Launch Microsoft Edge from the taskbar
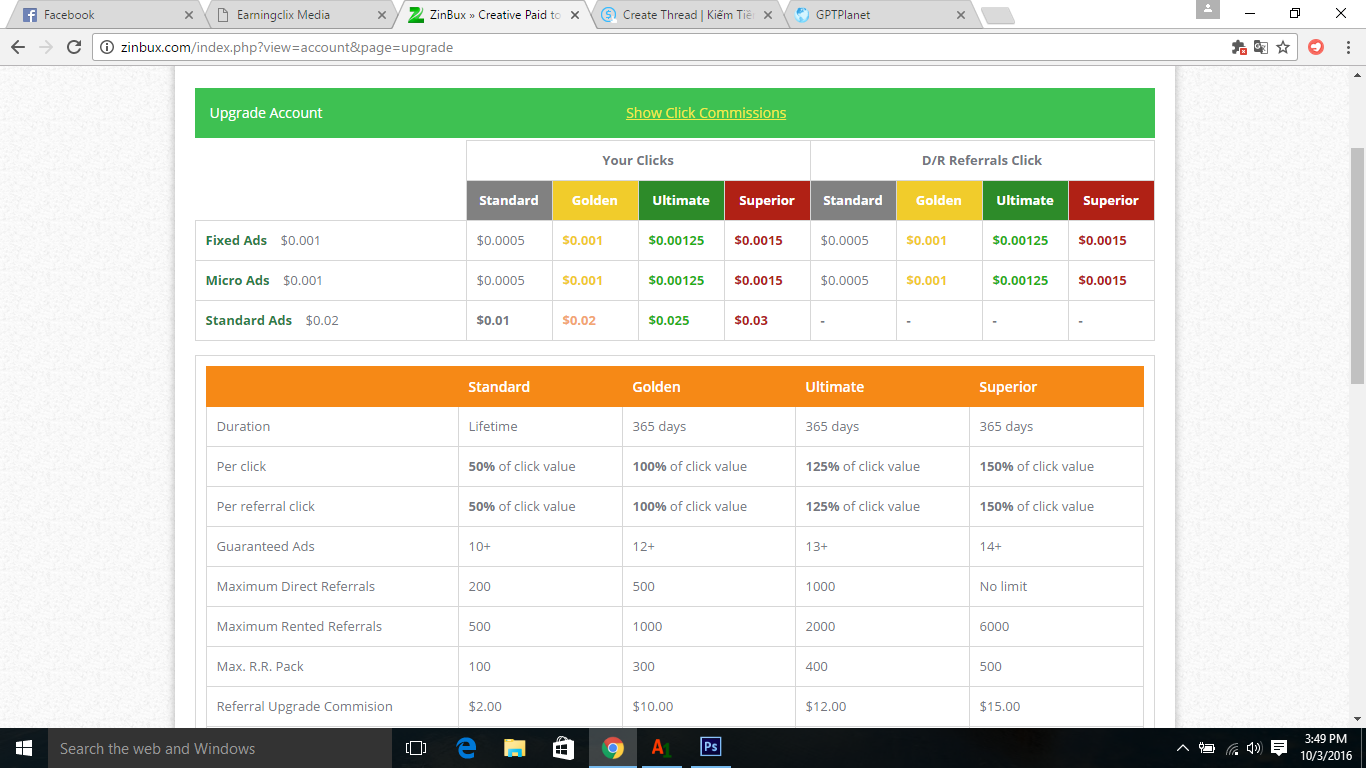 [466, 748]
